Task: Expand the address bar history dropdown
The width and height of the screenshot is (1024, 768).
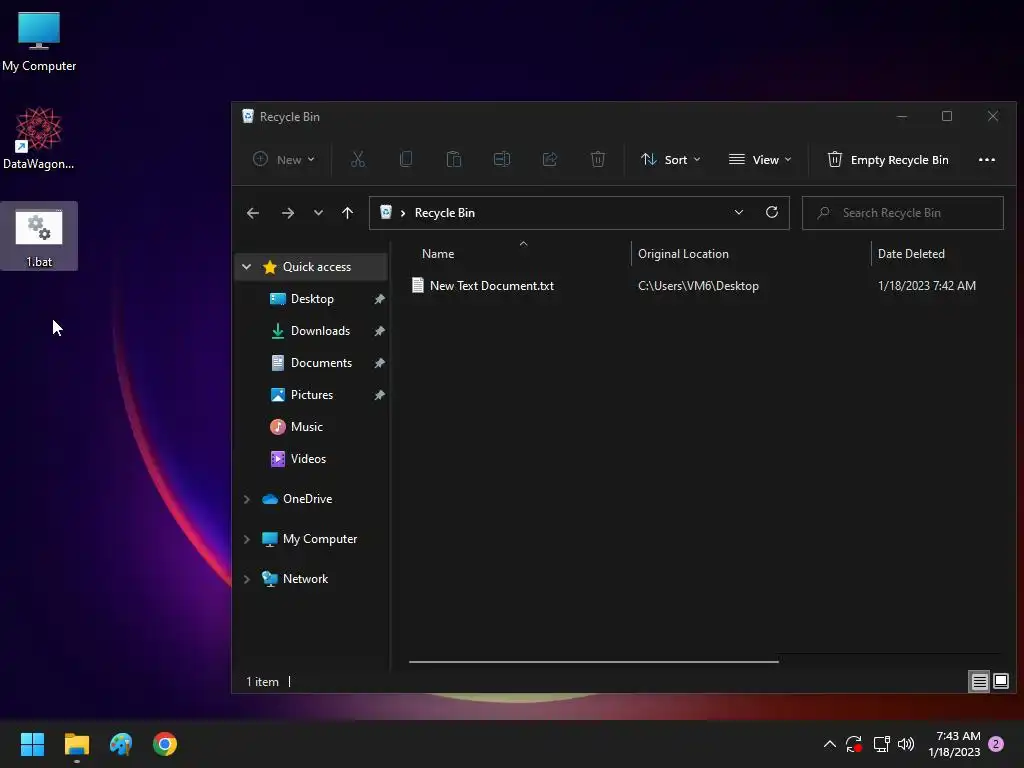Action: pyautogui.click(x=739, y=213)
